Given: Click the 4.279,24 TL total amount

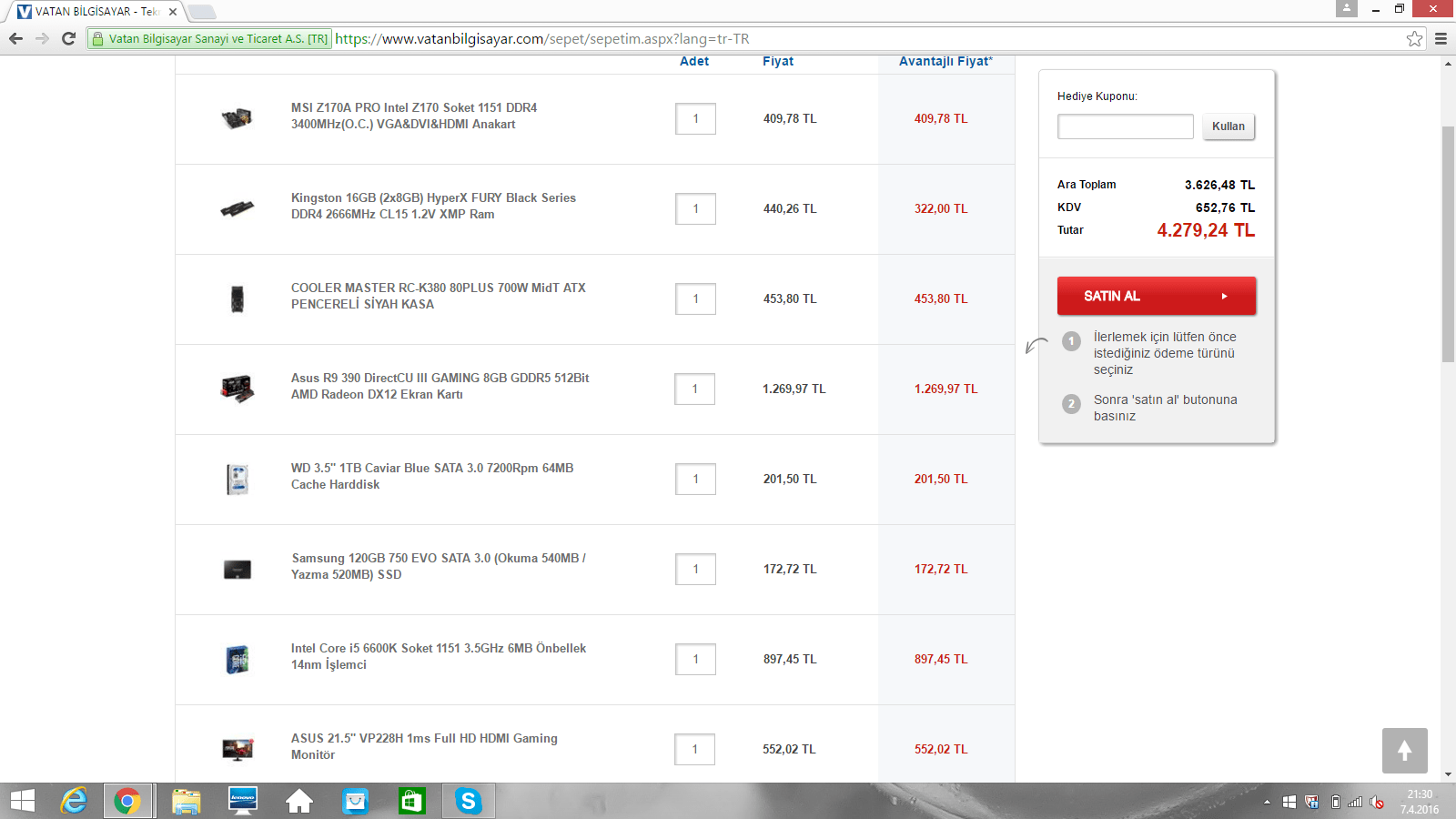Looking at the screenshot, I should [x=1206, y=230].
